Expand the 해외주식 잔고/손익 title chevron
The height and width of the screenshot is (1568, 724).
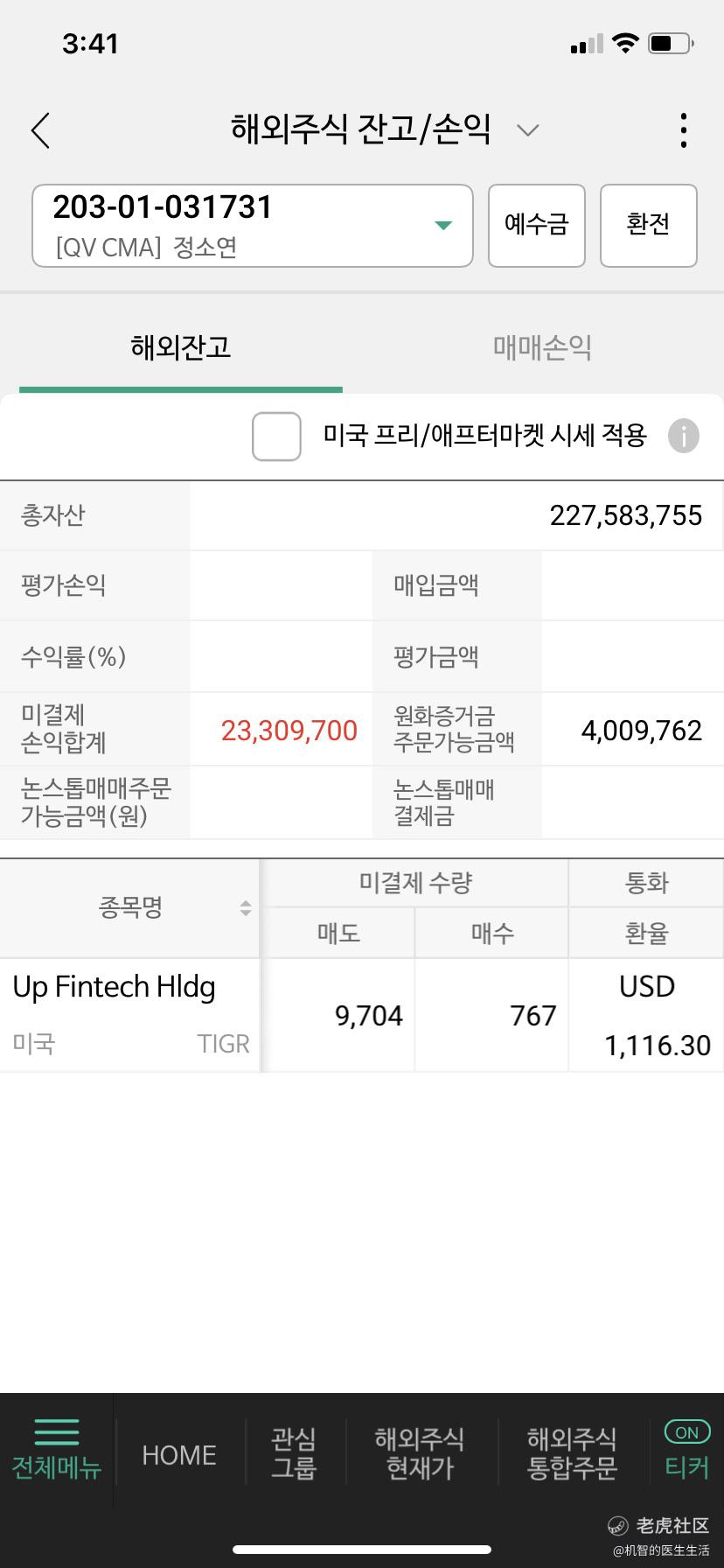pos(527,130)
